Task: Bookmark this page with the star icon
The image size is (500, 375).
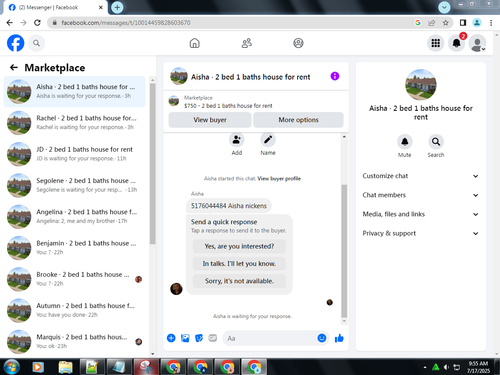Action: coord(446,23)
